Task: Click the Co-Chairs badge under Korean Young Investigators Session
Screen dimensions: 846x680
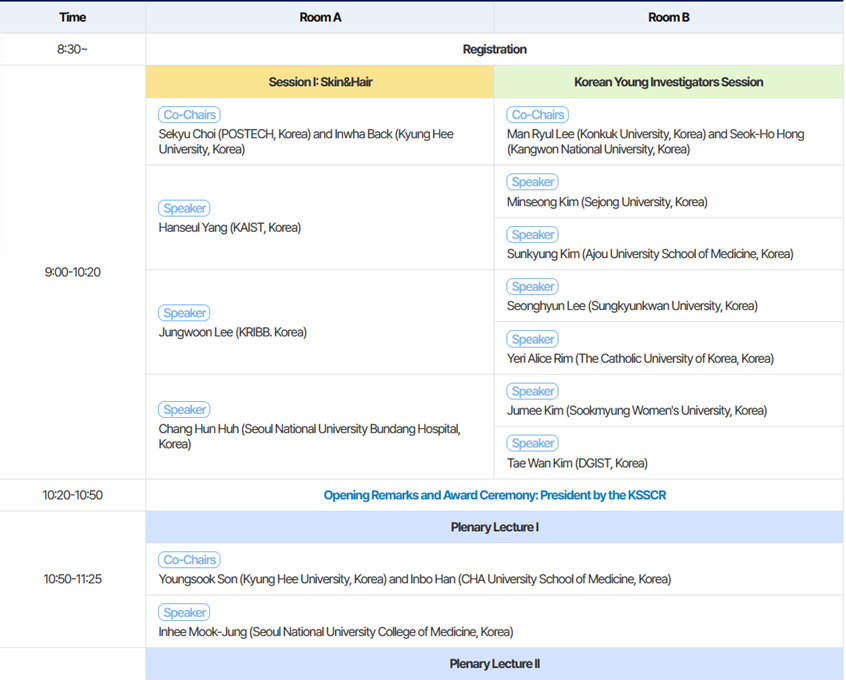Action: point(537,115)
